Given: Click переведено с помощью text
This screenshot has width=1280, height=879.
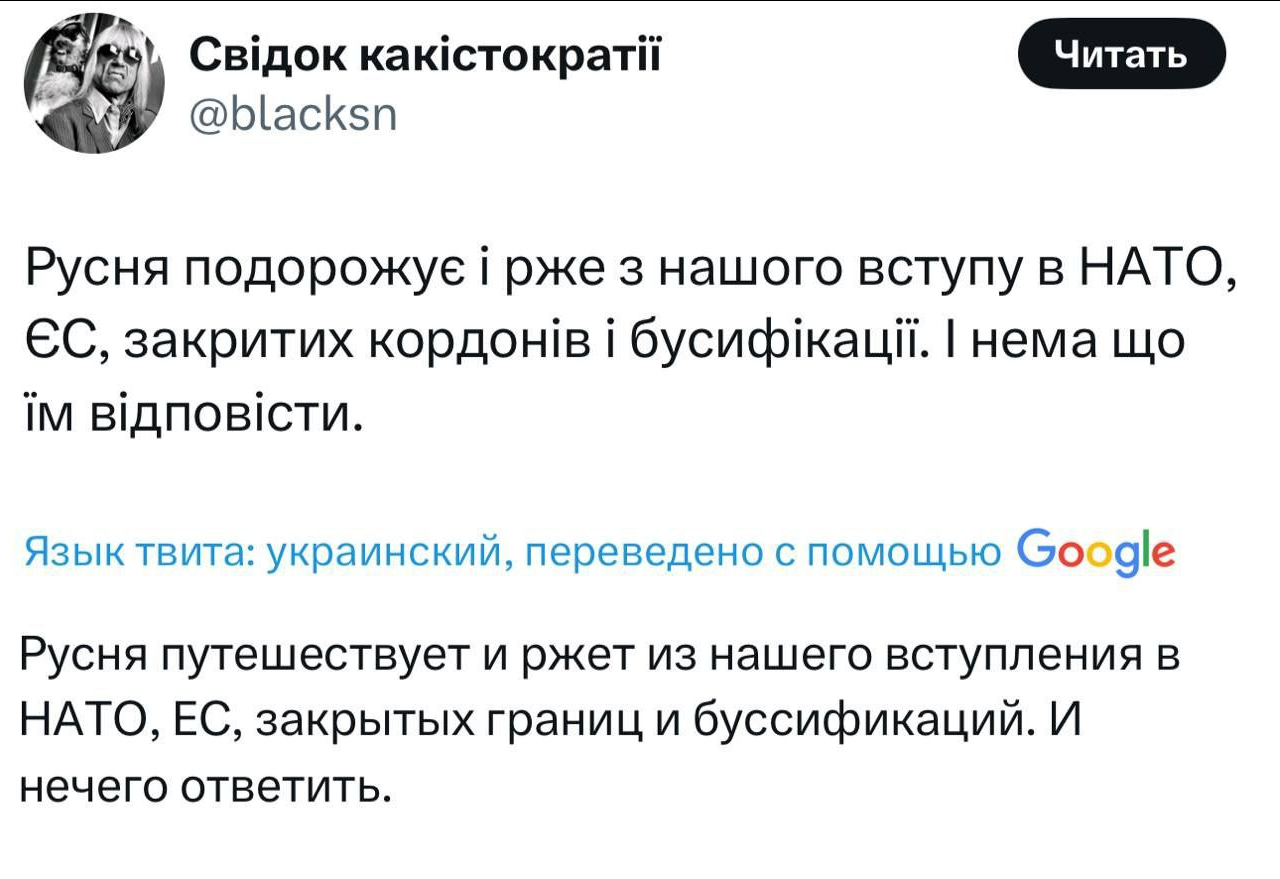Looking at the screenshot, I should pos(762,551).
